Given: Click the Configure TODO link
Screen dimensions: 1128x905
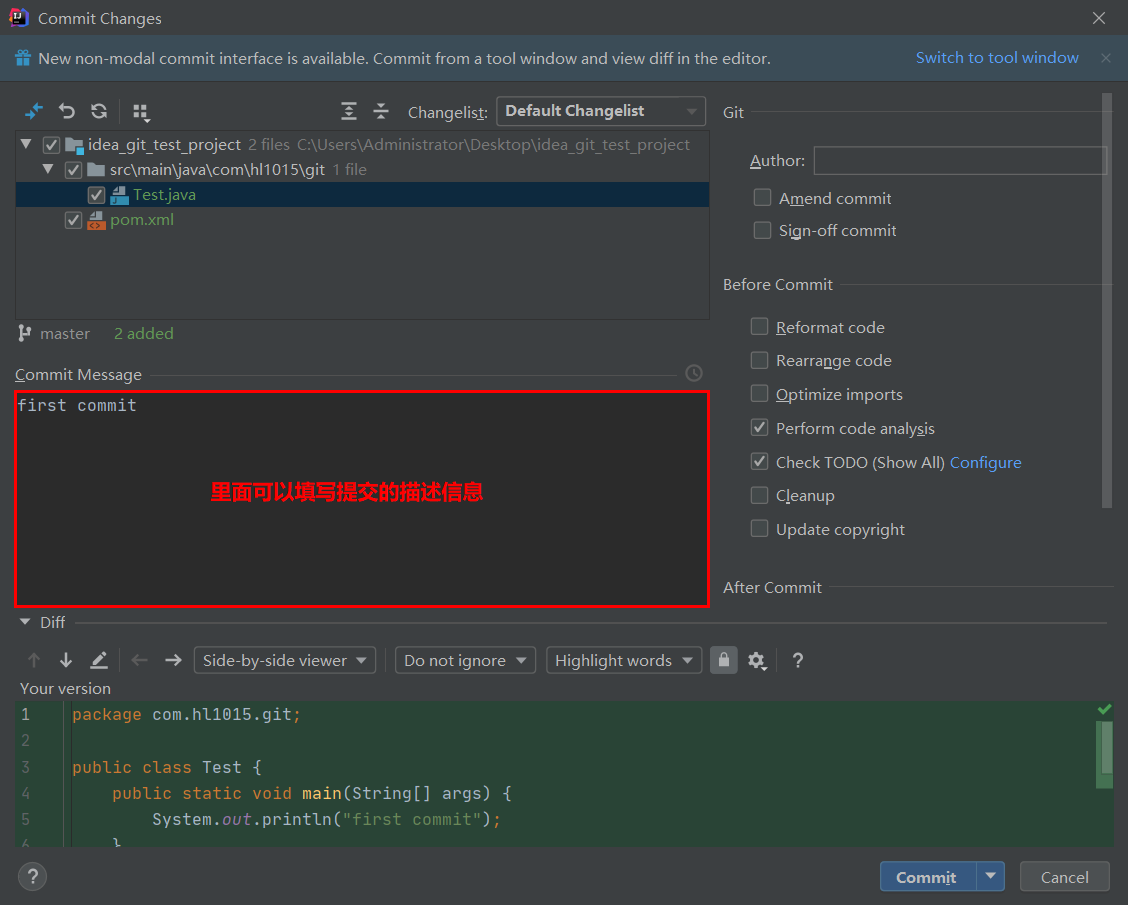Looking at the screenshot, I should pos(986,463).
